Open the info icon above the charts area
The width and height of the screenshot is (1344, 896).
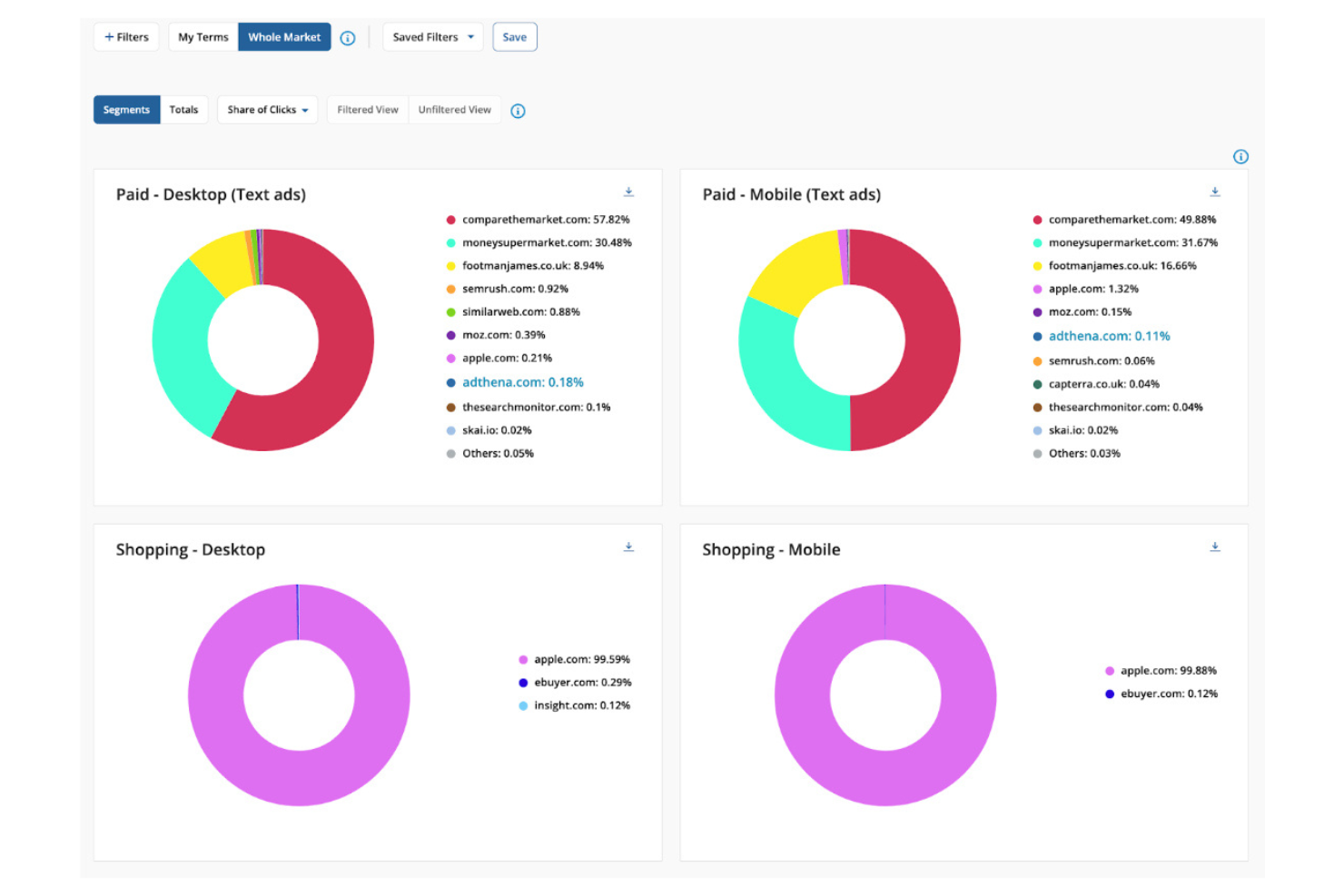click(x=1240, y=156)
